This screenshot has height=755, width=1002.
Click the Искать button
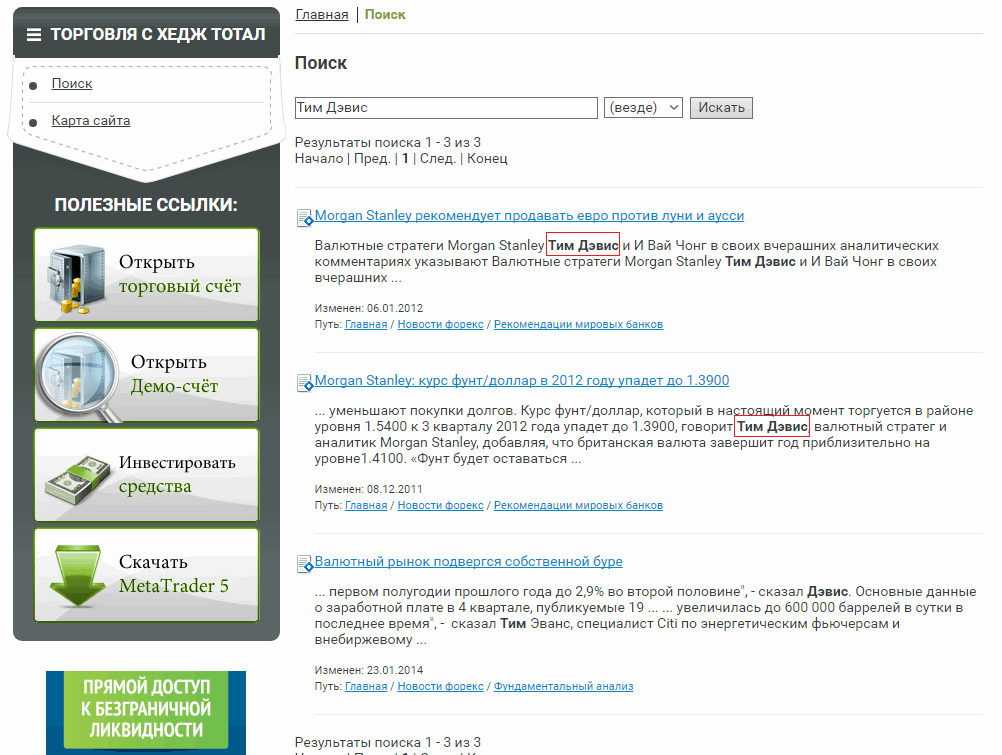click(721, 107)
